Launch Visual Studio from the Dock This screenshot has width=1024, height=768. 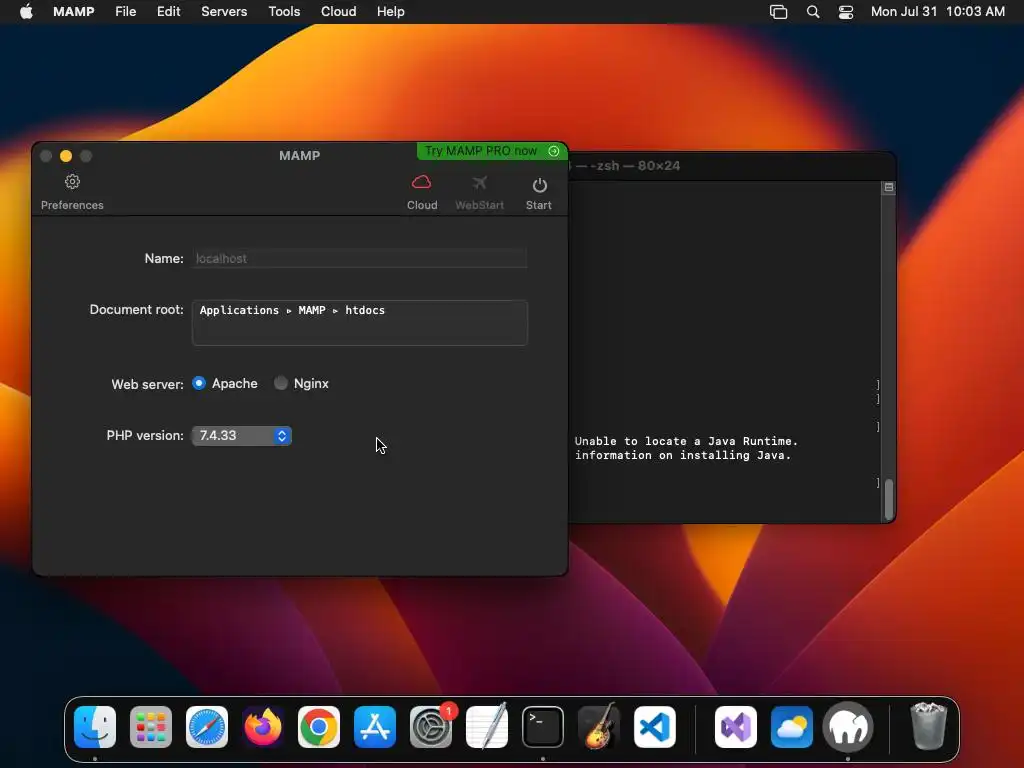736,727
